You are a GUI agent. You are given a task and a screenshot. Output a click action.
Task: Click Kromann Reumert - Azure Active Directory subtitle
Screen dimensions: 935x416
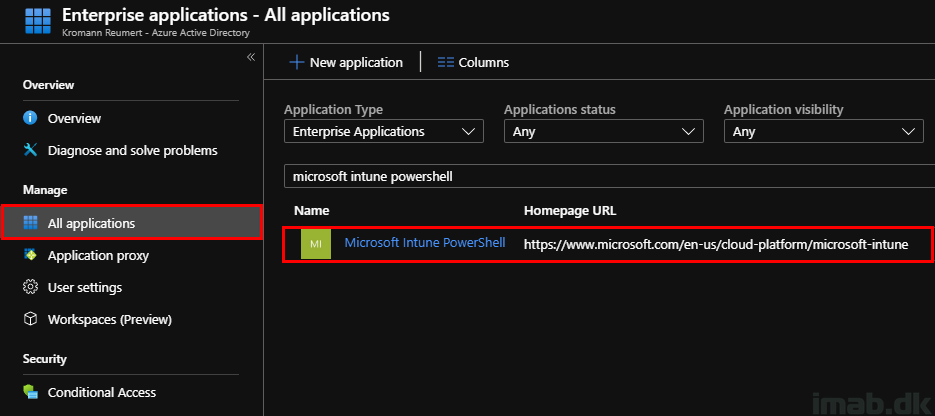[156, 33]
